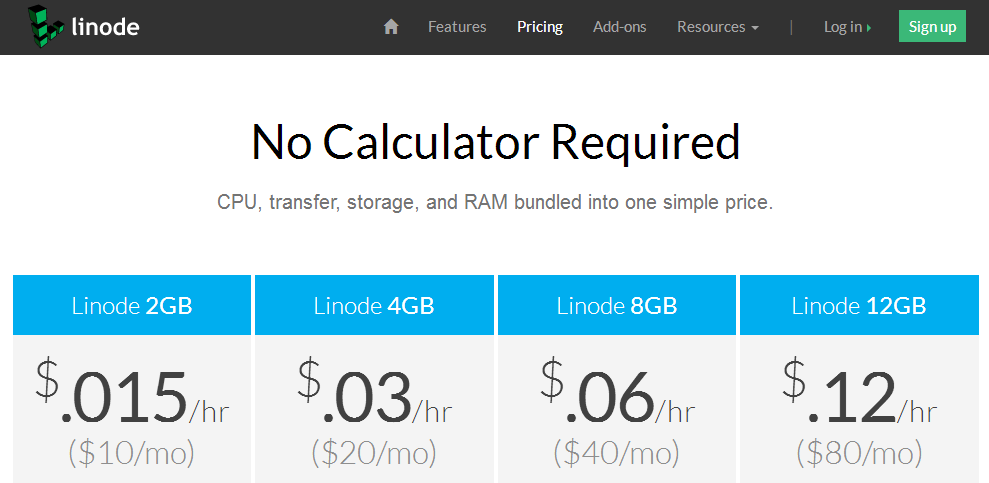Select the Linode 2GB plan header

(x=132, y=305)
